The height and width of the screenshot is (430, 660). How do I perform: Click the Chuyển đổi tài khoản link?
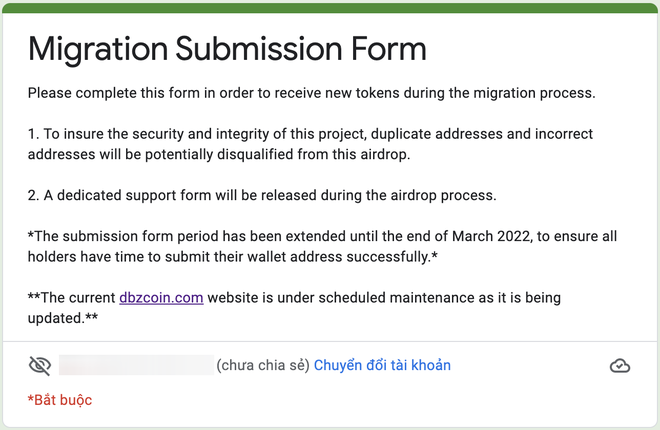click(382, 366)
